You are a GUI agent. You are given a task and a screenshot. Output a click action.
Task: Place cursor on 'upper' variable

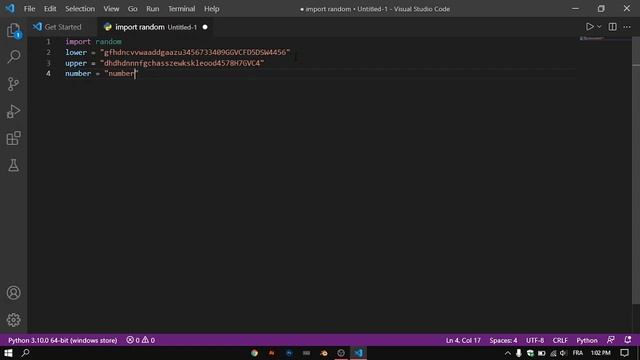pyautogui.click(x=76, y=63)
